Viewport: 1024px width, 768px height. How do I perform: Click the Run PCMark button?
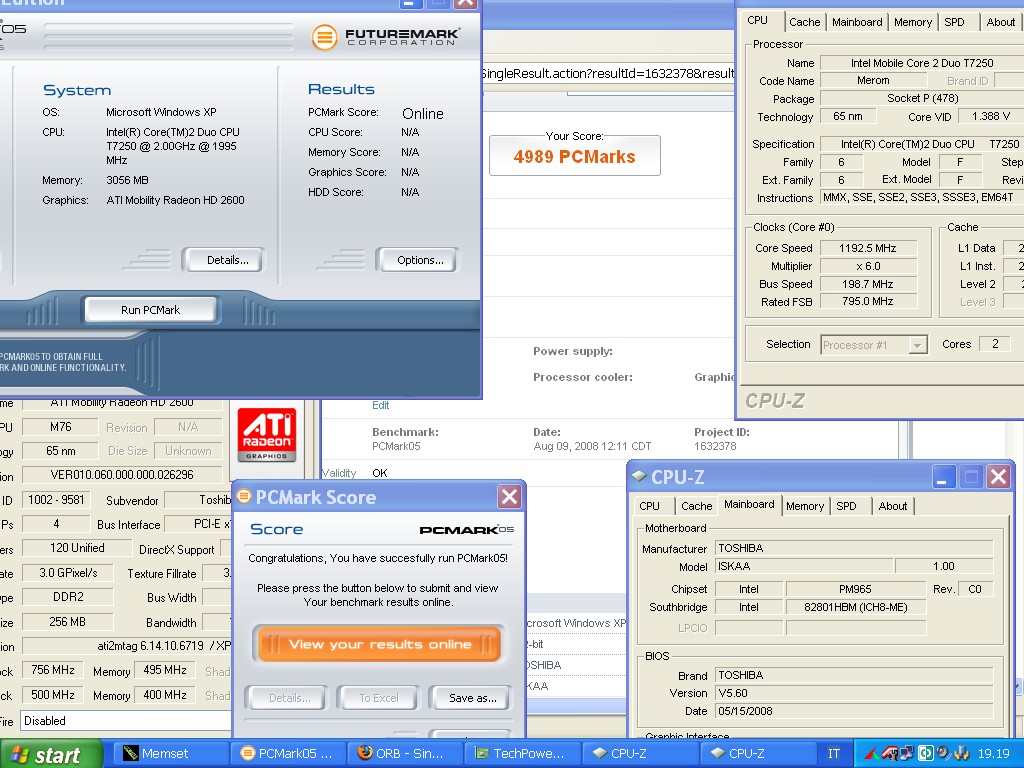[x=150, y=310]
